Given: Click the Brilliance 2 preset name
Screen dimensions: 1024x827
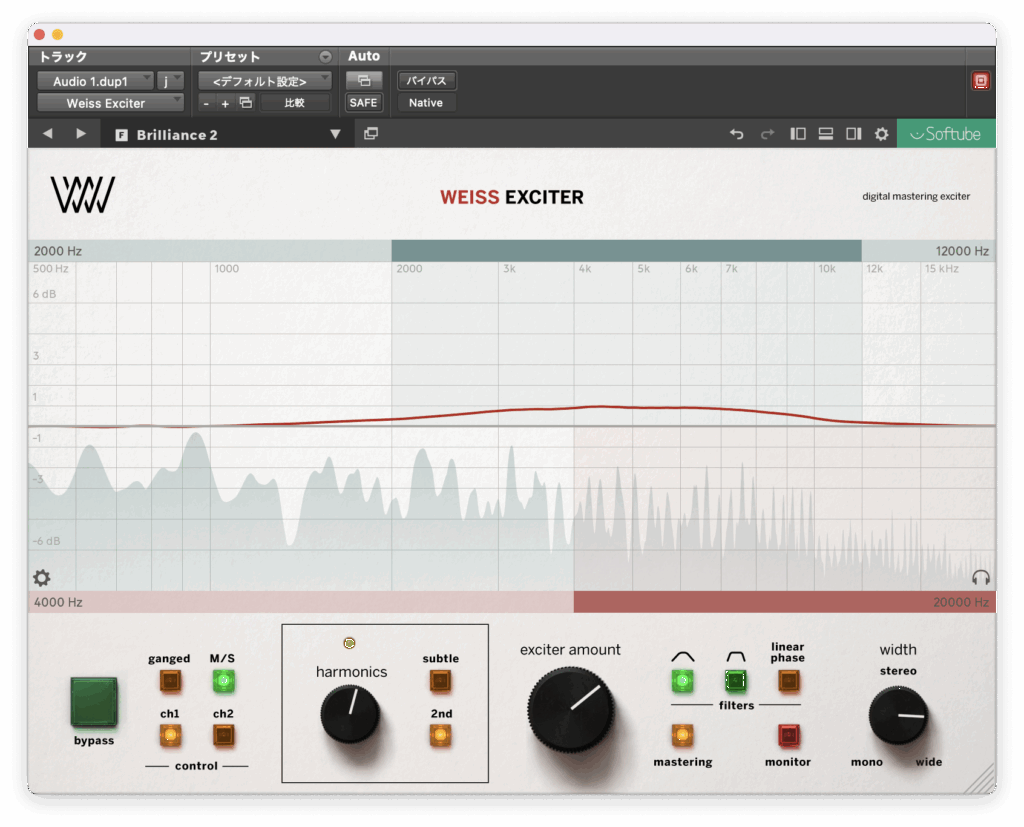Looking at the screenshot, I should point(177,135).
